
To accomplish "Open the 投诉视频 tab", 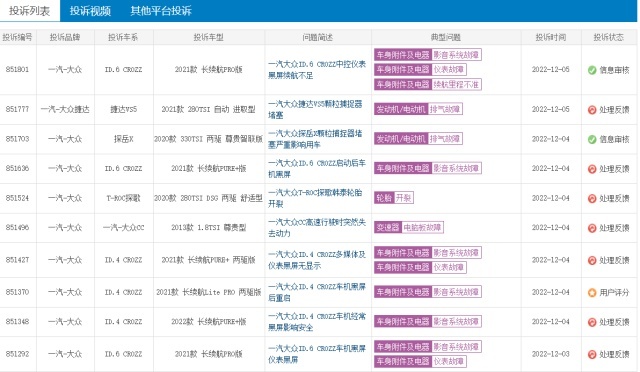I will (x=90, y=11).
